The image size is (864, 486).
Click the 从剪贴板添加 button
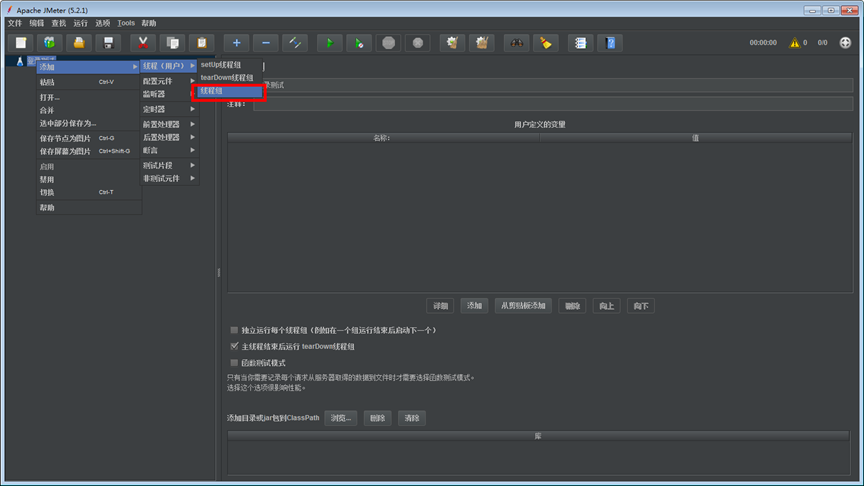(x=523, y=306)
